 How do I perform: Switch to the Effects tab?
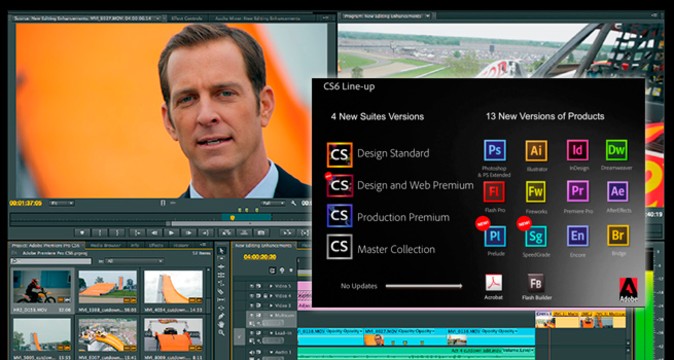point(156,245)
